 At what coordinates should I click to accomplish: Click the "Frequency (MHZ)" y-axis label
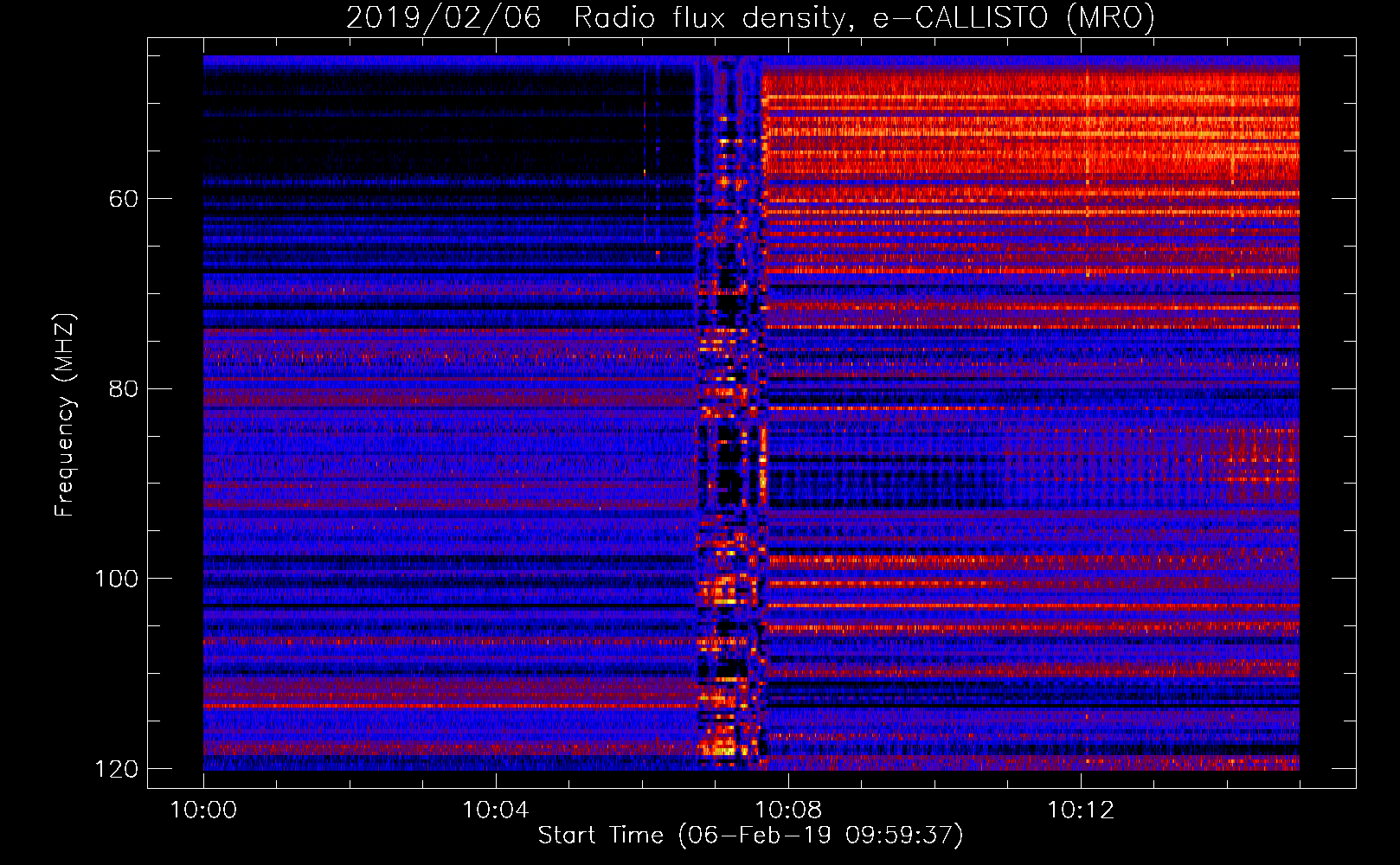pyautogui.click(x=65, y=415)
